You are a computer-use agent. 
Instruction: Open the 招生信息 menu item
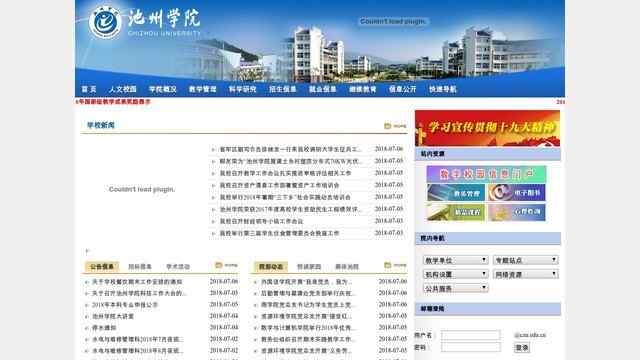pos(282,89)
